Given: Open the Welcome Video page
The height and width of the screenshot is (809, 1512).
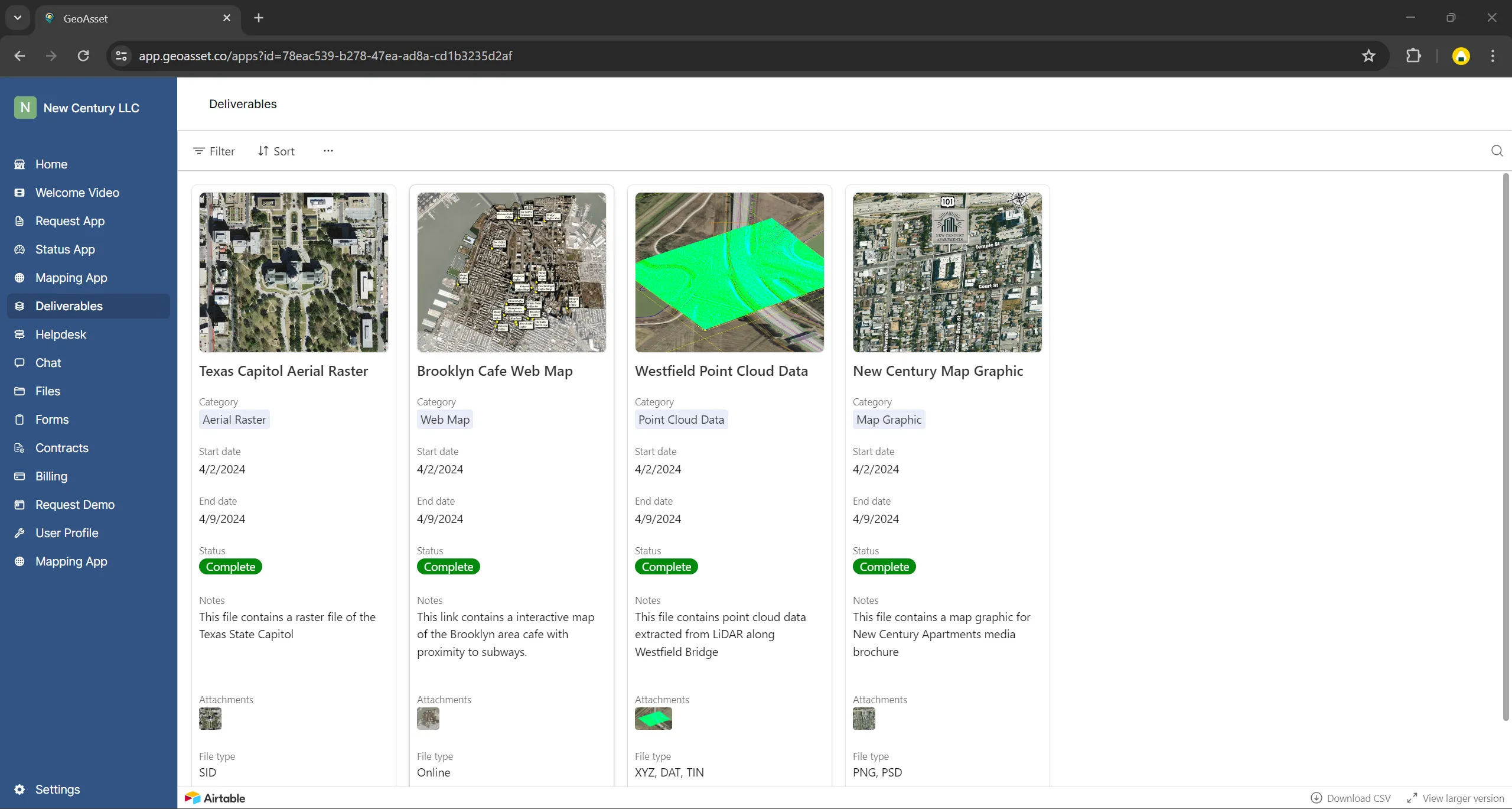Looking at the screenshot, I should 76,192.
